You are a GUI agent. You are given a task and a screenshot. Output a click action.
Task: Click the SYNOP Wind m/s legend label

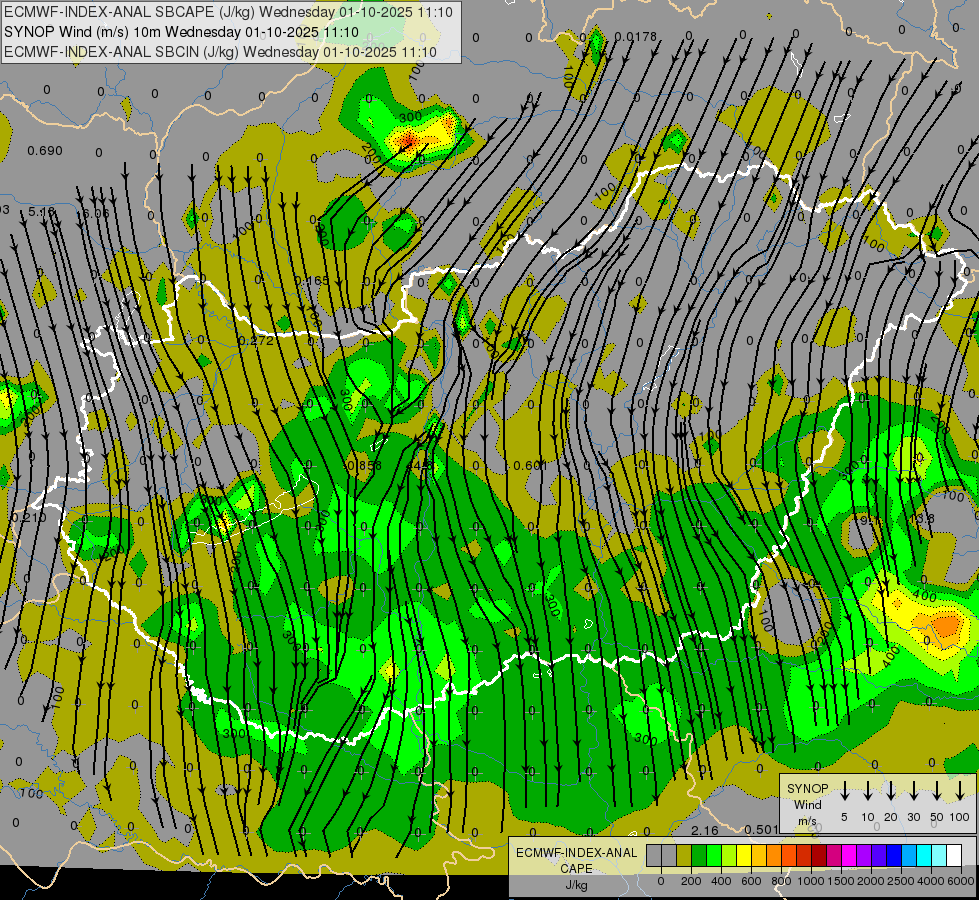coord(807,804)
